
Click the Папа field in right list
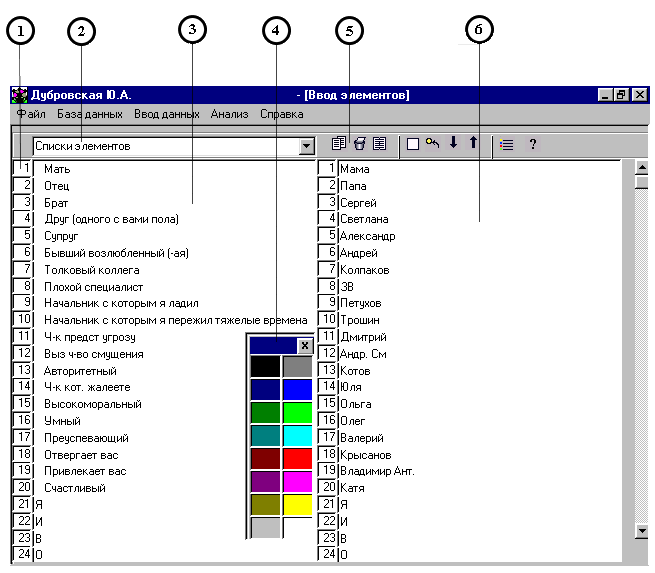(x=480, y=186)
